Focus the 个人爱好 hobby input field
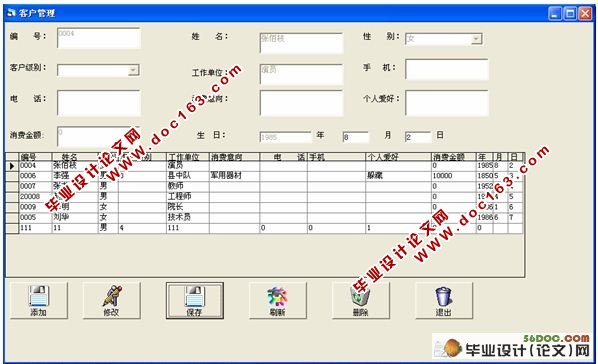 [x=447, y=103]
